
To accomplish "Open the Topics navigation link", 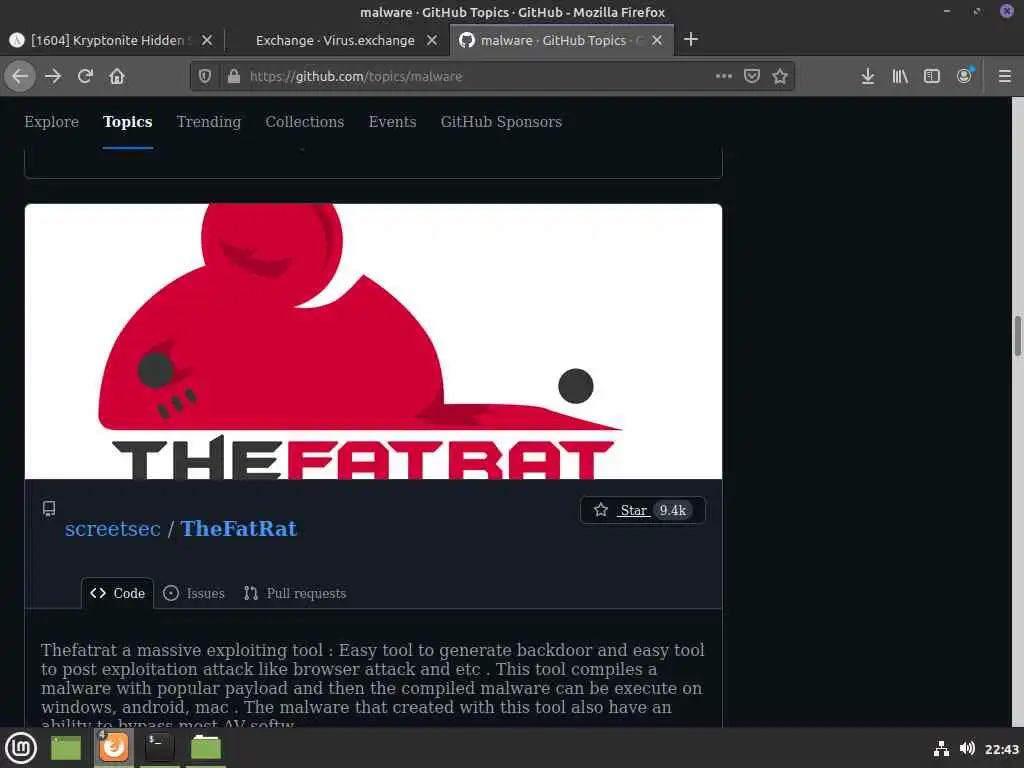I will [x=127, y=121].
